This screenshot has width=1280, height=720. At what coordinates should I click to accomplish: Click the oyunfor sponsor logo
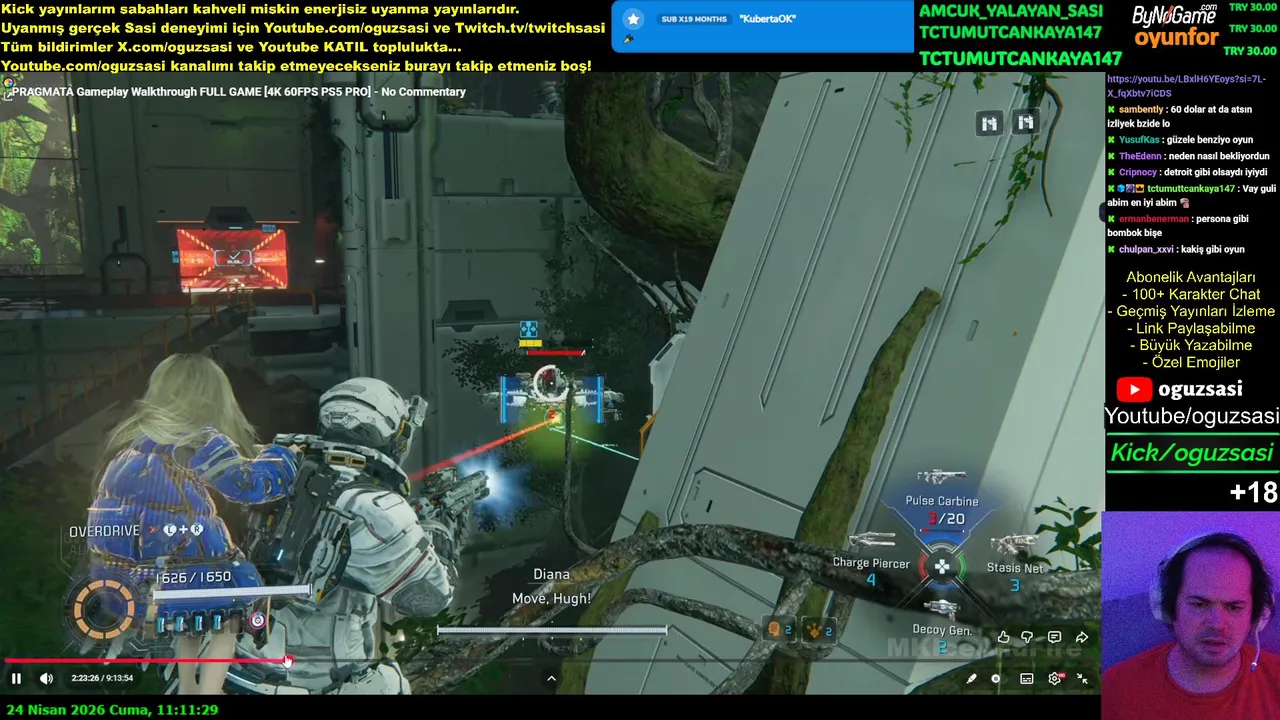[x=1176, y=39]
